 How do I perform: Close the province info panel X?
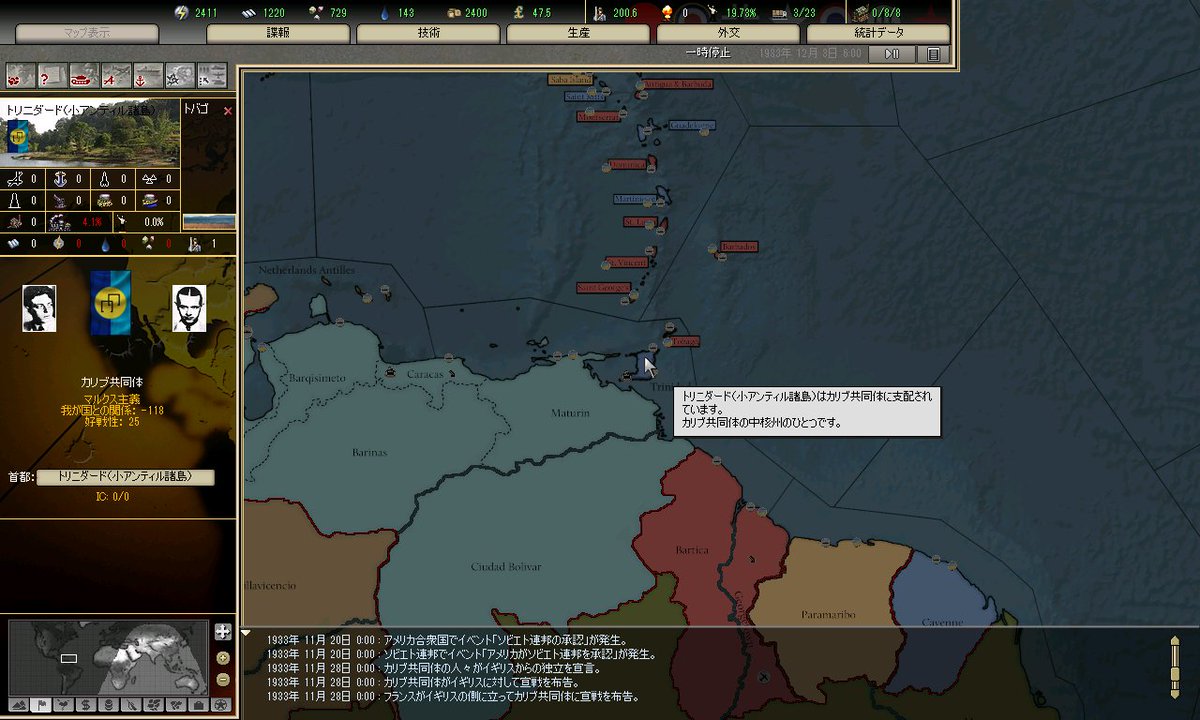(227, 111)
